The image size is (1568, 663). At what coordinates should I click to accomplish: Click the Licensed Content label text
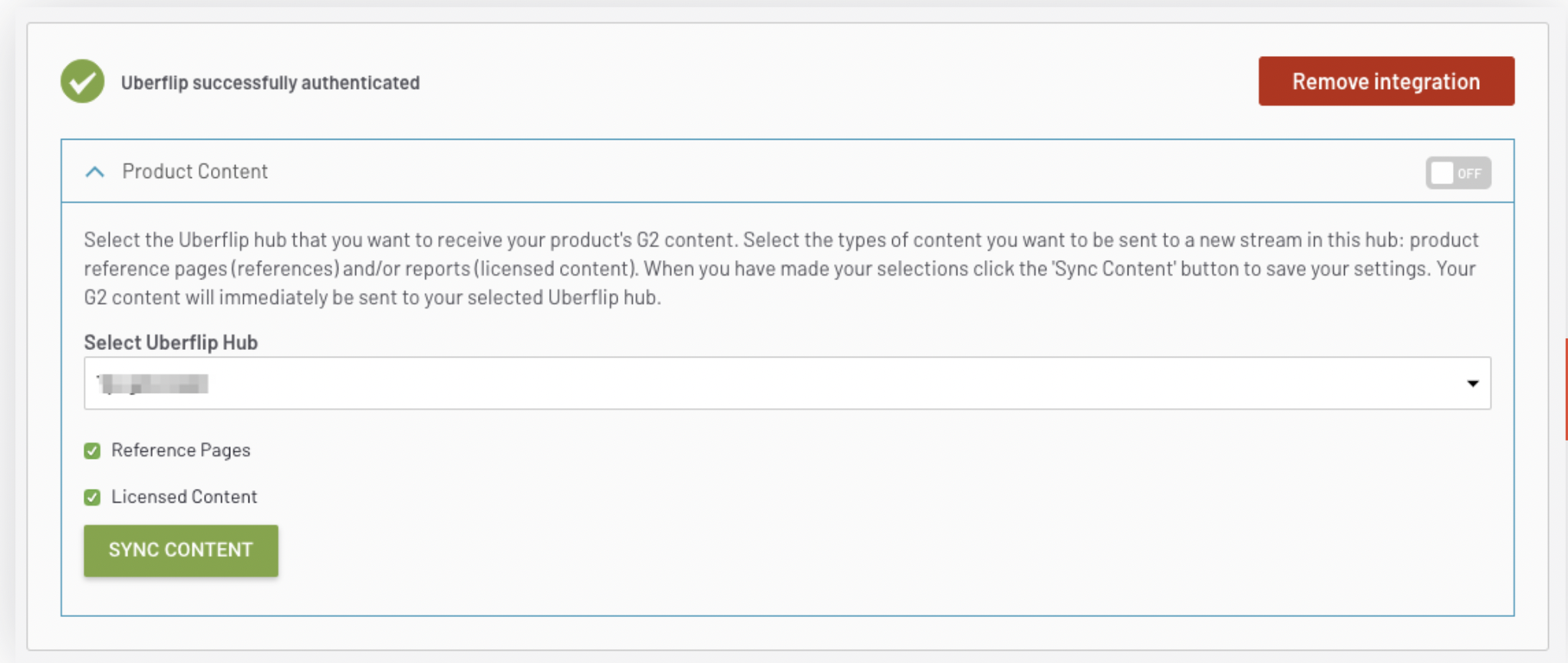coord(184,497)
